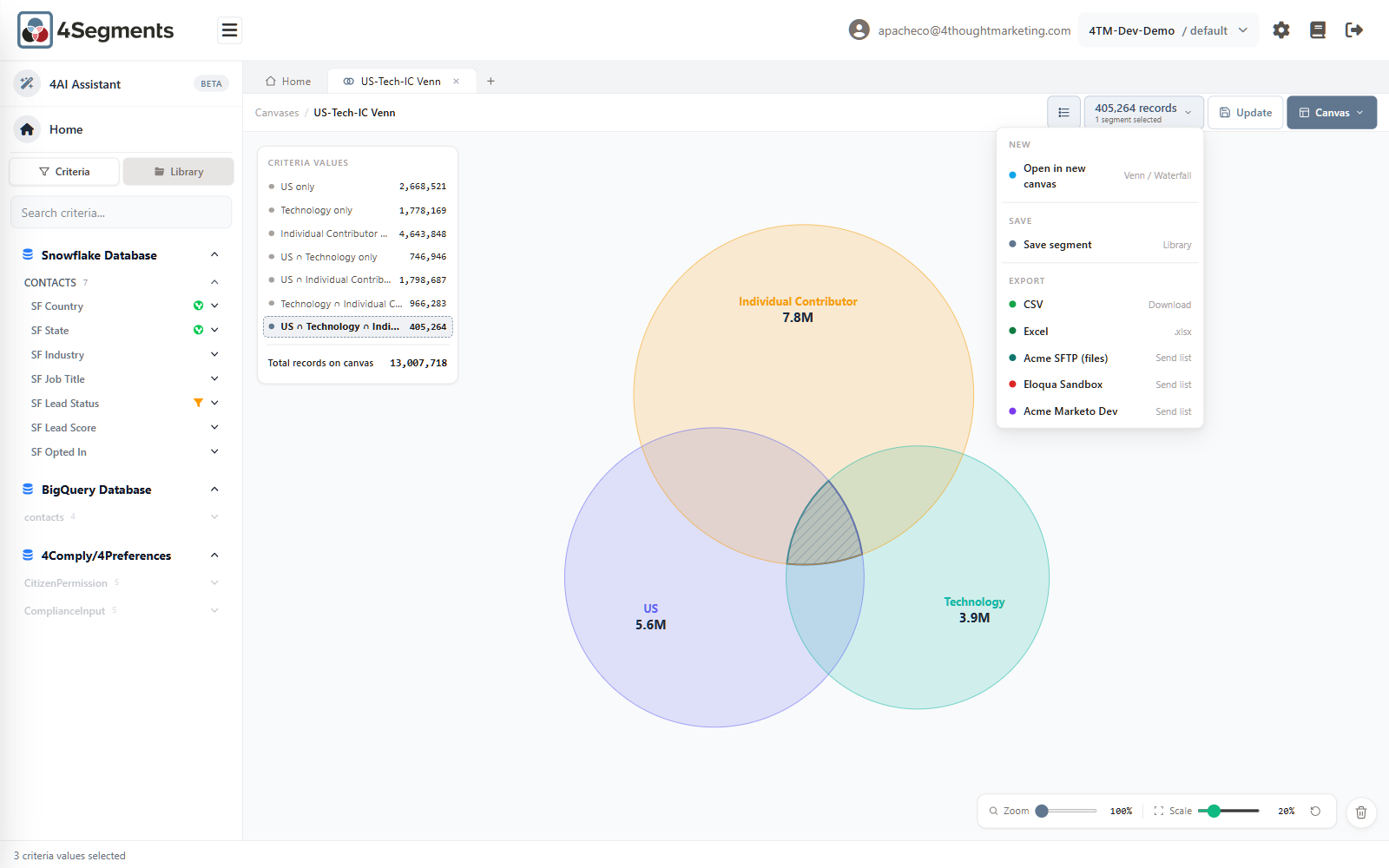Click the logout icon

[1354, 30]
